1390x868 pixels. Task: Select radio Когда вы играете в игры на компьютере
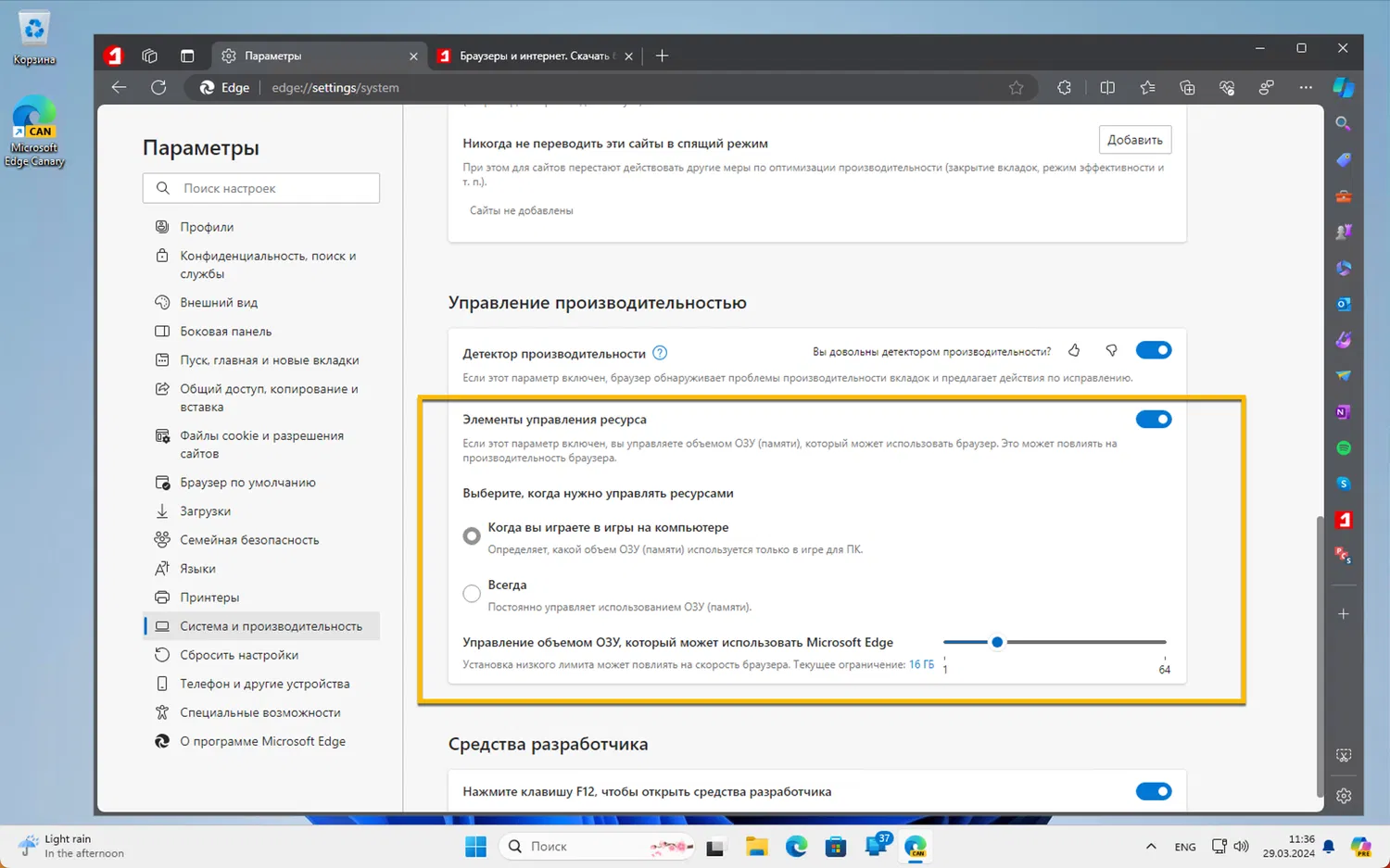coord(472,535)
